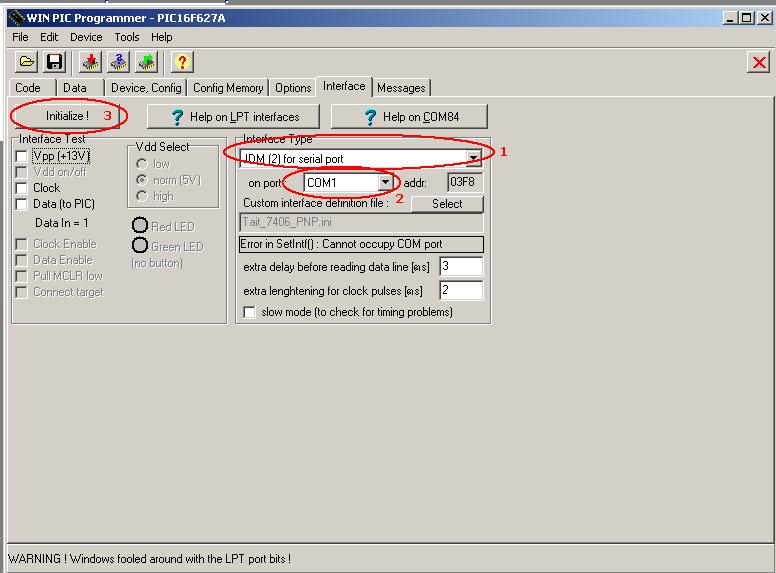This screenshot has height=573, width=776.
Task: Click the Error in SetIntf() message text
Action: pyautogui.click(x=341, y=244)
